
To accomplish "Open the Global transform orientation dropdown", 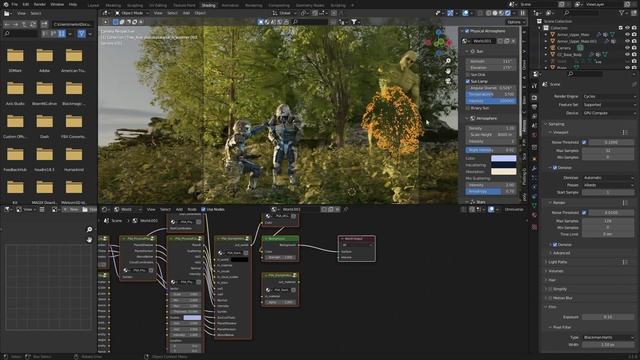I will (284, 13).
